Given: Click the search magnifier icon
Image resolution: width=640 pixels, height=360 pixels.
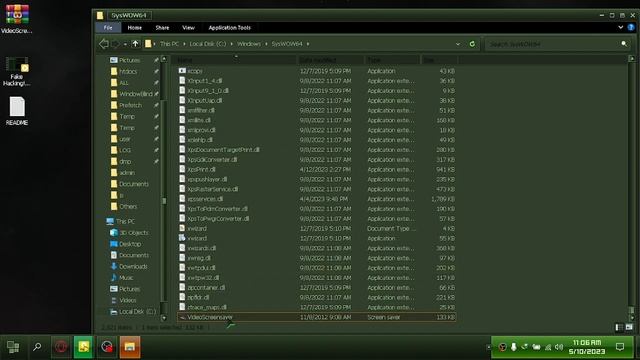Looking at the screenshot, I should pyautogui.click(x=624, y=44).
